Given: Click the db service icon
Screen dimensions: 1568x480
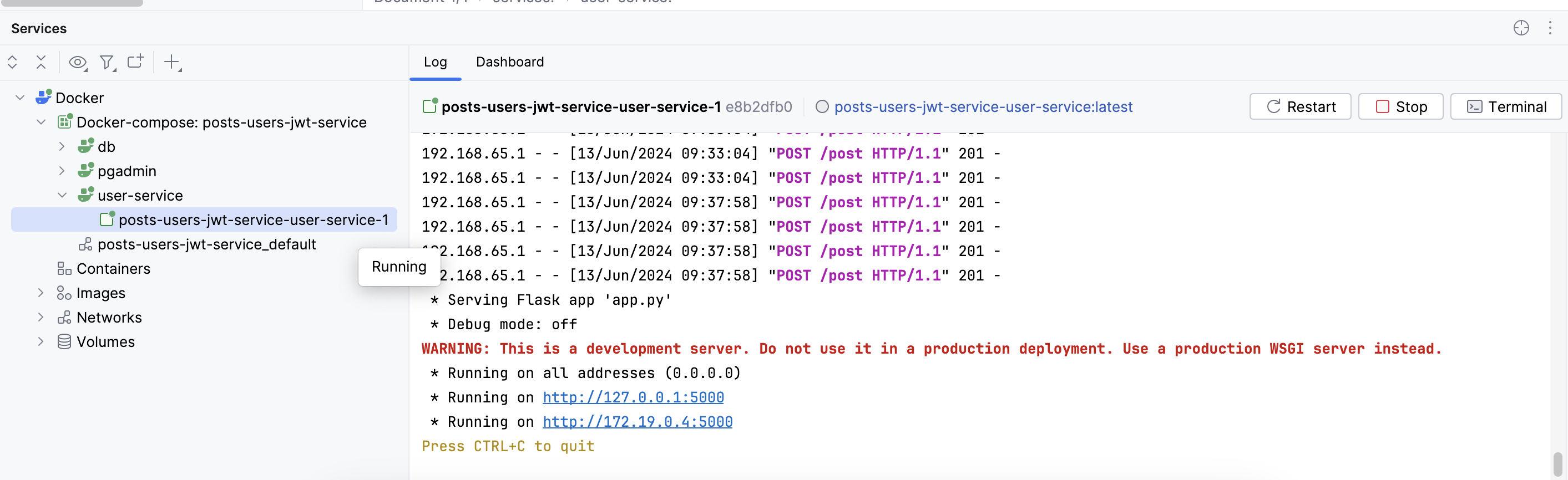Looking at the screenshot, I should coord(86,146).
